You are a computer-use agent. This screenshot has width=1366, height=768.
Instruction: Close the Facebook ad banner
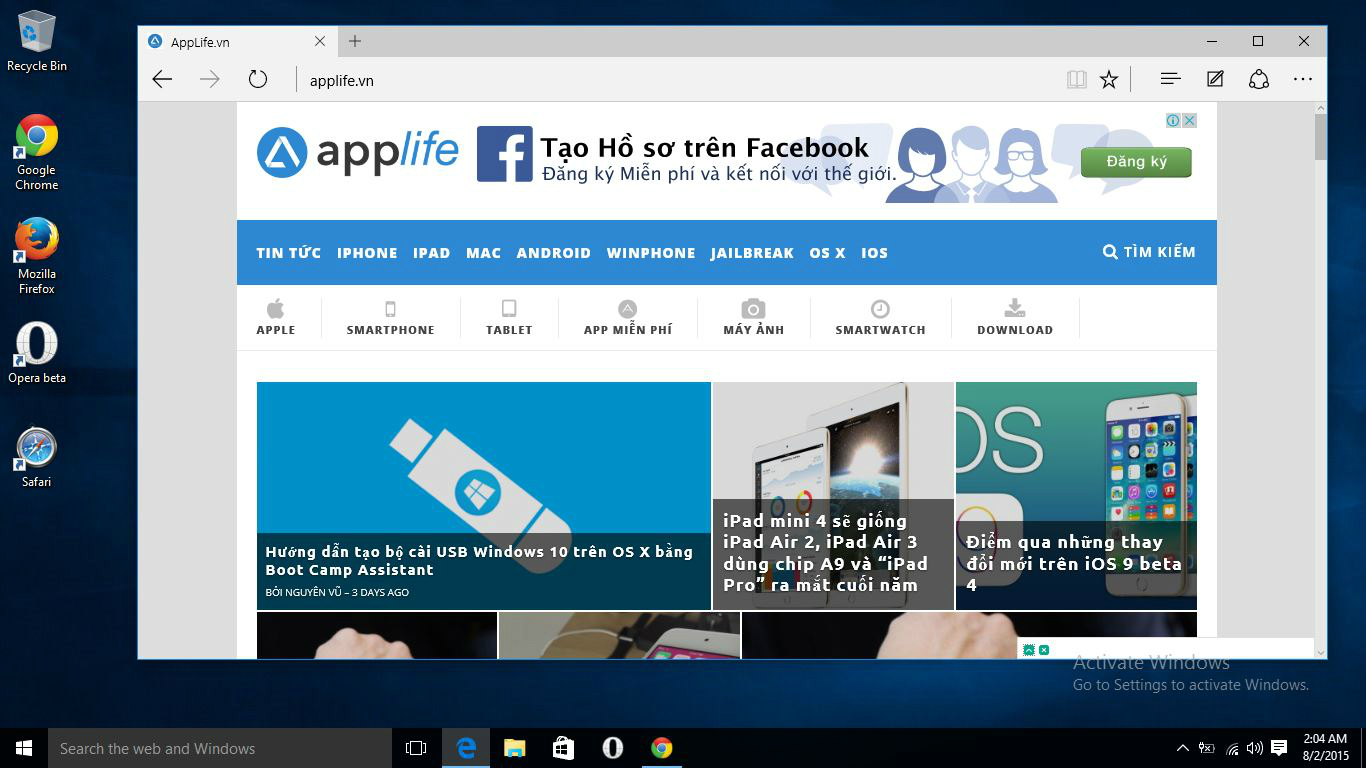click(1189, 119)
